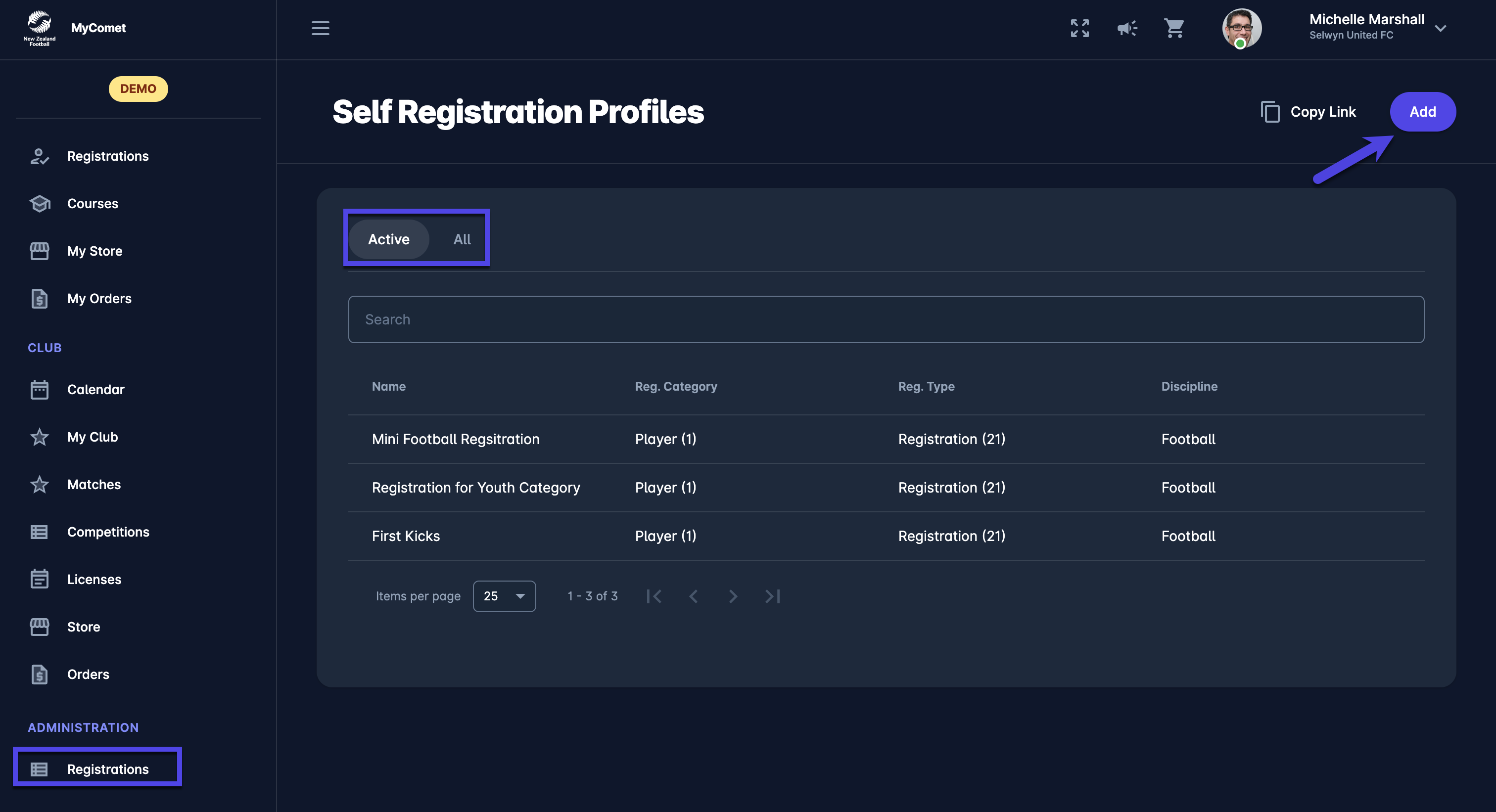Image resolution: width=1496 pixels, height=812 pixels.
Task: Open My Store via the storefront icon
Action: pyautogui.click(x=39, y=251)
